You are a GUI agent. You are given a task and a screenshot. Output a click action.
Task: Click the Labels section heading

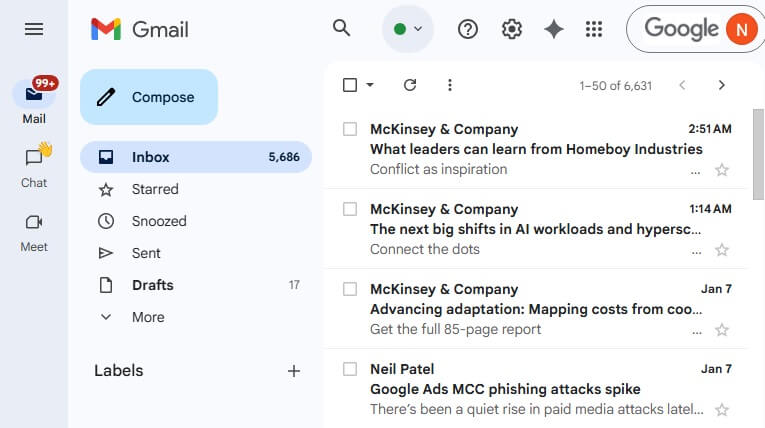pyautogui.click(x=119, y=371)
